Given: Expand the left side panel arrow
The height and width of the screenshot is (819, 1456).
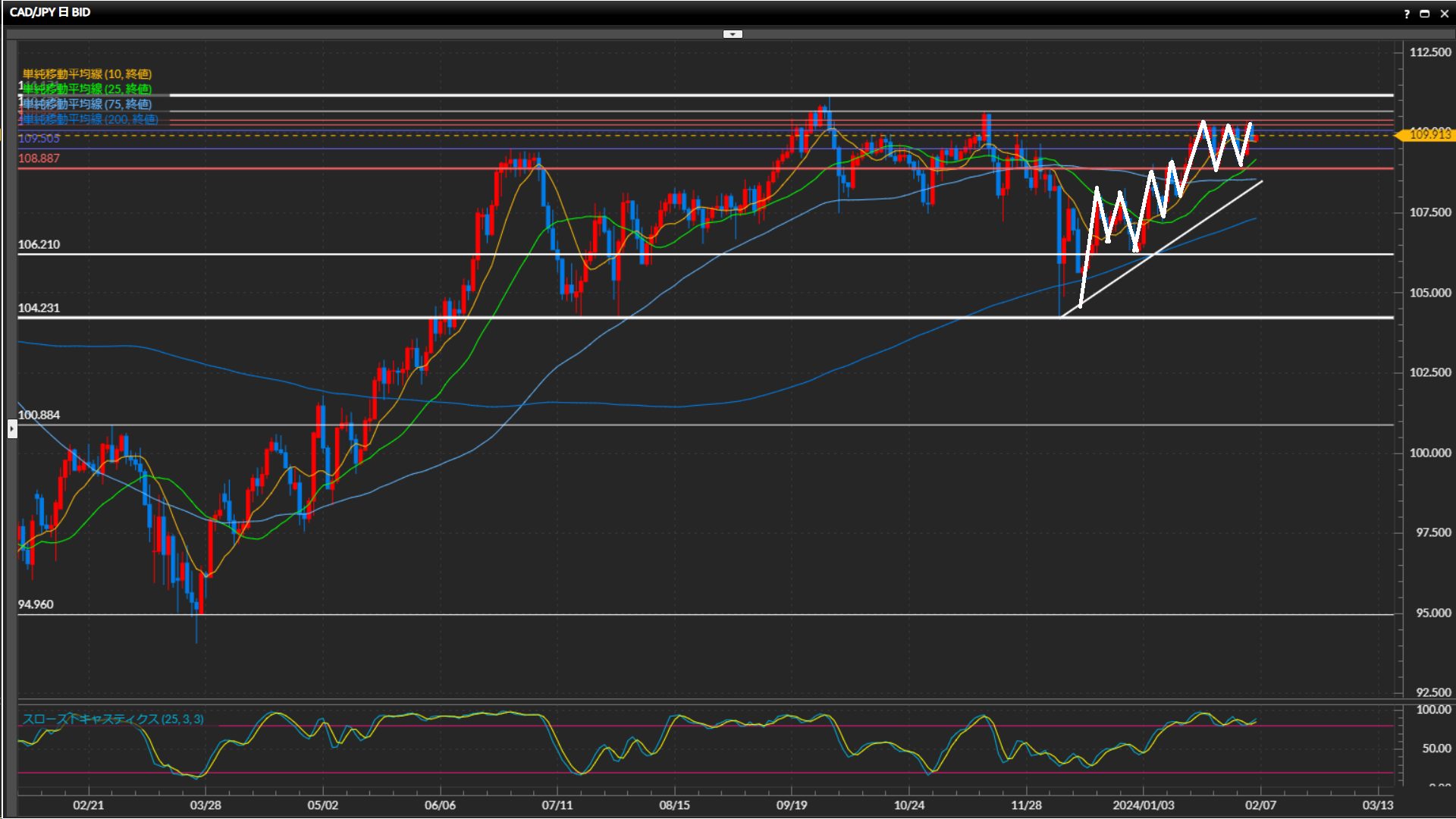Looking at the screenshot, I should tap(12, 429).
